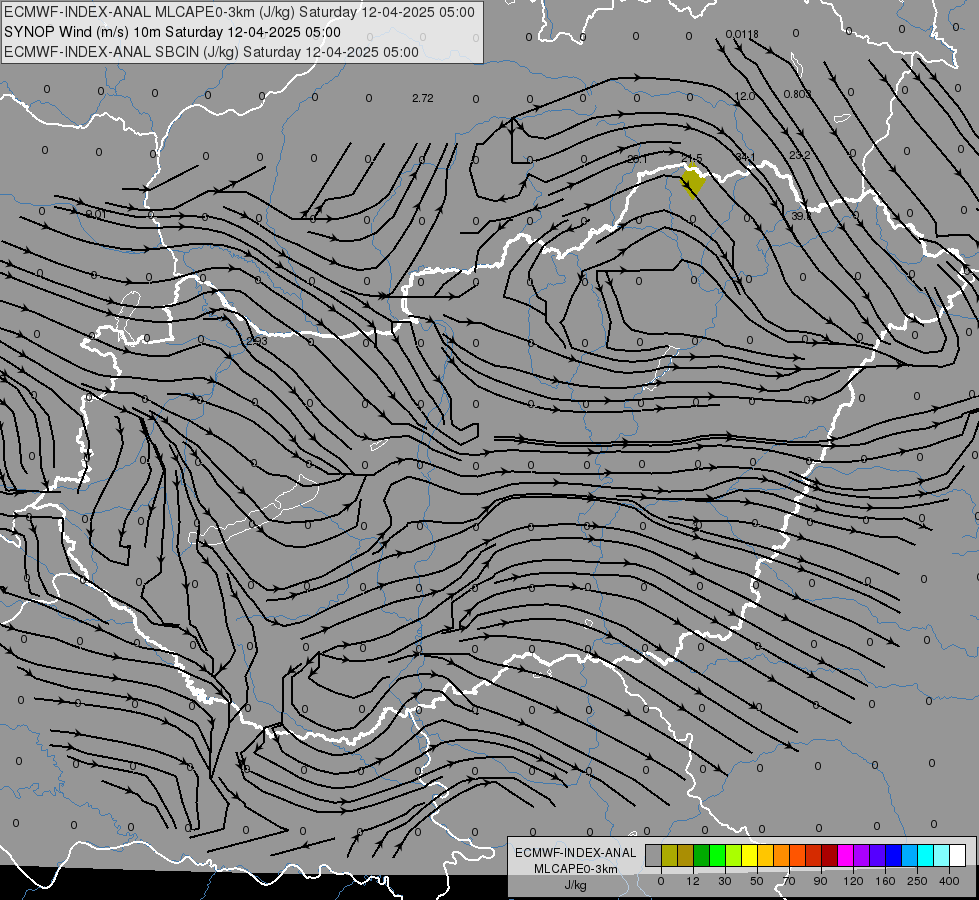Click the MLCAPE0-3km title line at top

239,12
